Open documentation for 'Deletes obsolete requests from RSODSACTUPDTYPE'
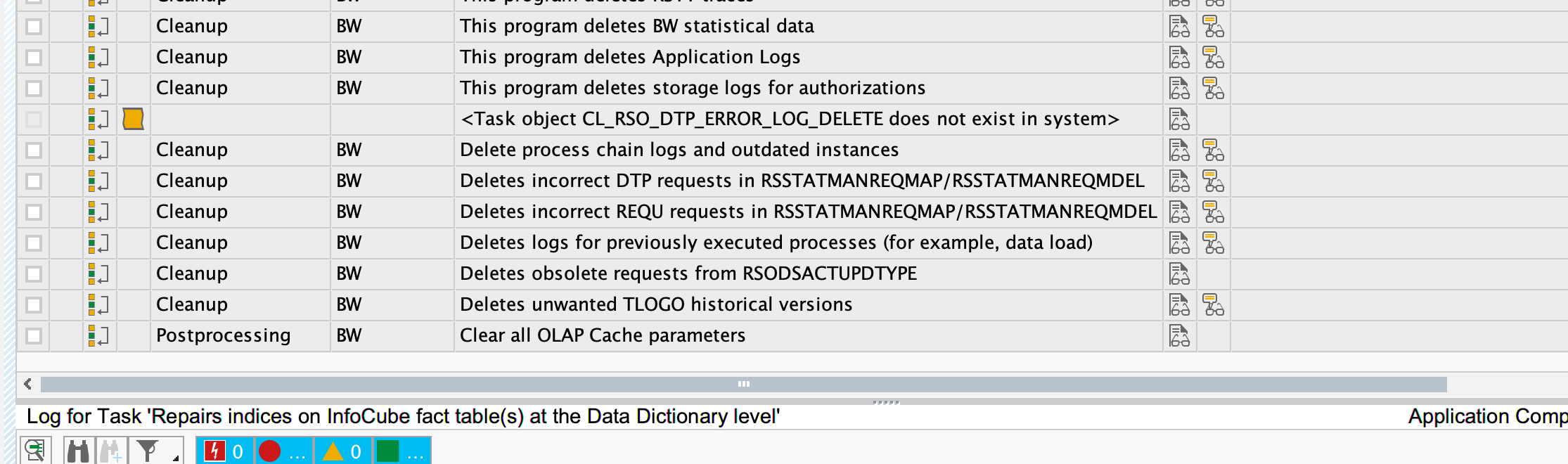Screen dimensions: 1568x464 pyautogui.click(x=1179, y=274)
